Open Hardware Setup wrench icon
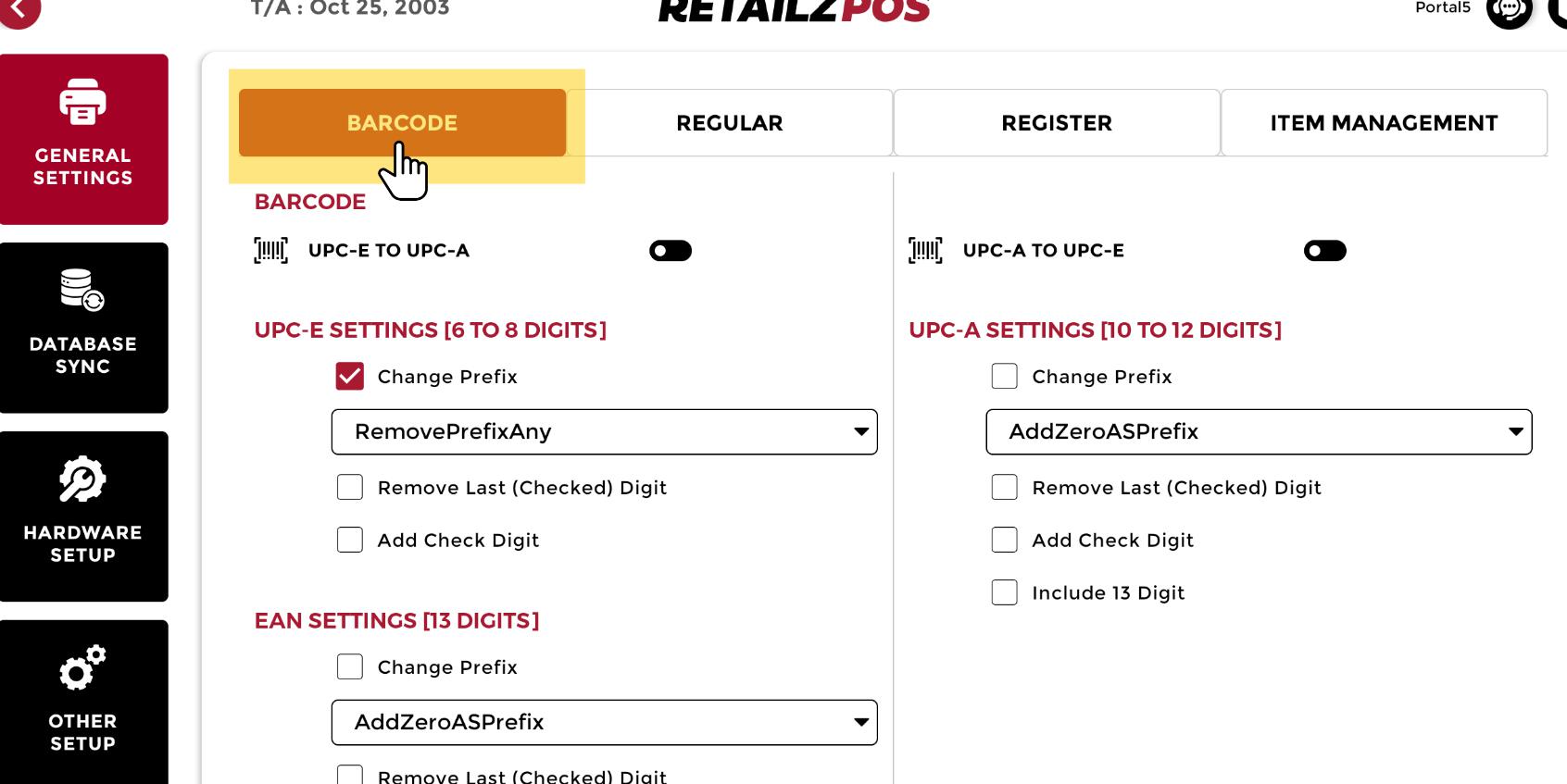1567x784 pixels. tap(82, 479)
